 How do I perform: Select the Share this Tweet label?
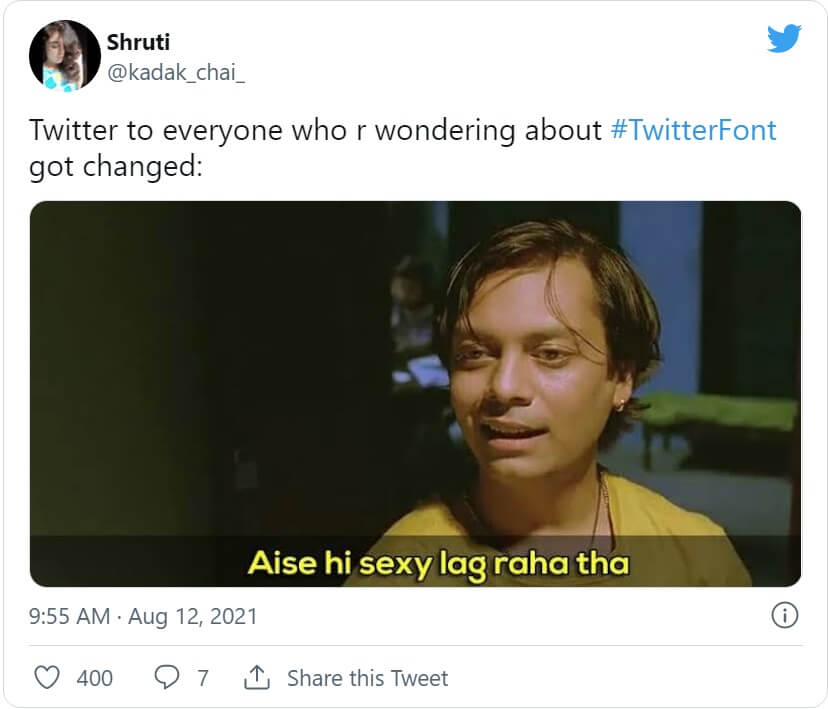[x=367, y=678]
